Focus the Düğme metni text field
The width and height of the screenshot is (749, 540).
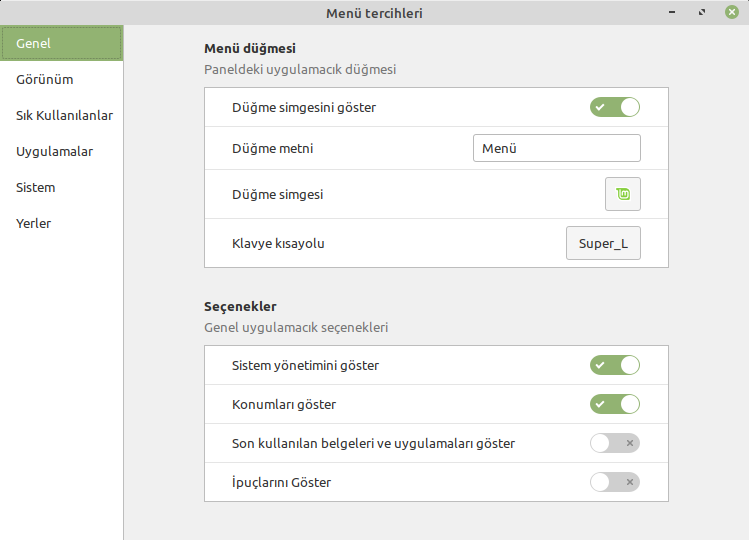pos(557,148)
